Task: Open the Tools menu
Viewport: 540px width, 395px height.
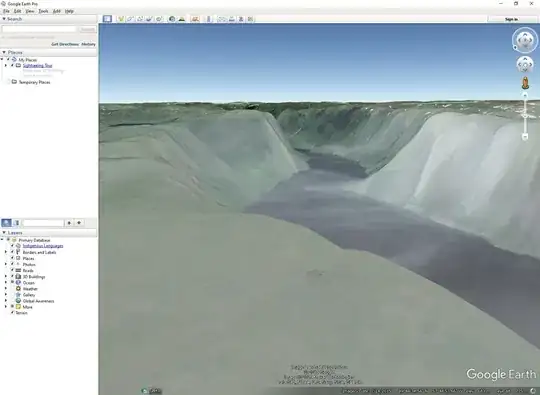Action: tap(43, 11)
